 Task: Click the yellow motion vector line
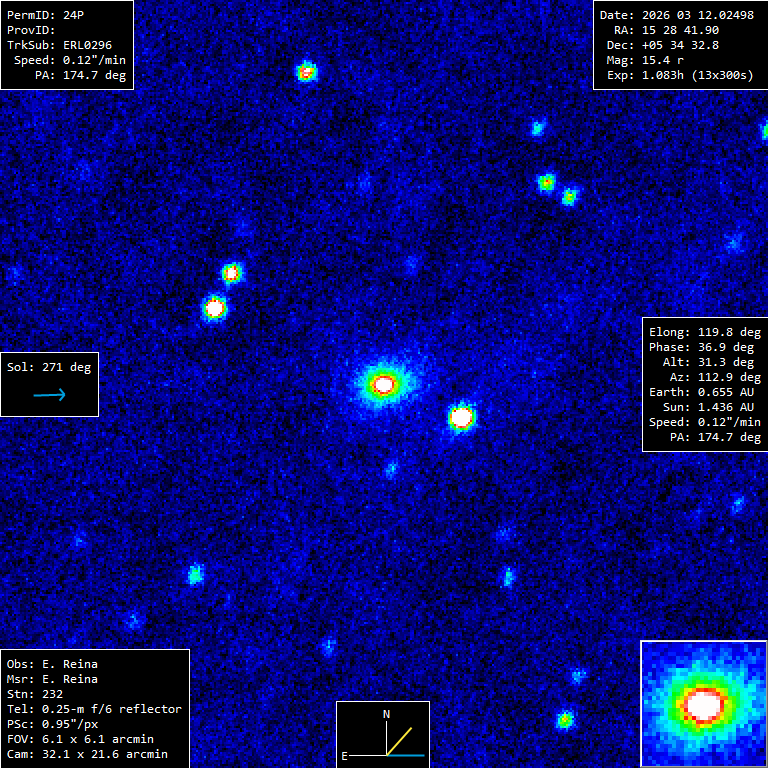(x=399, y=741)
